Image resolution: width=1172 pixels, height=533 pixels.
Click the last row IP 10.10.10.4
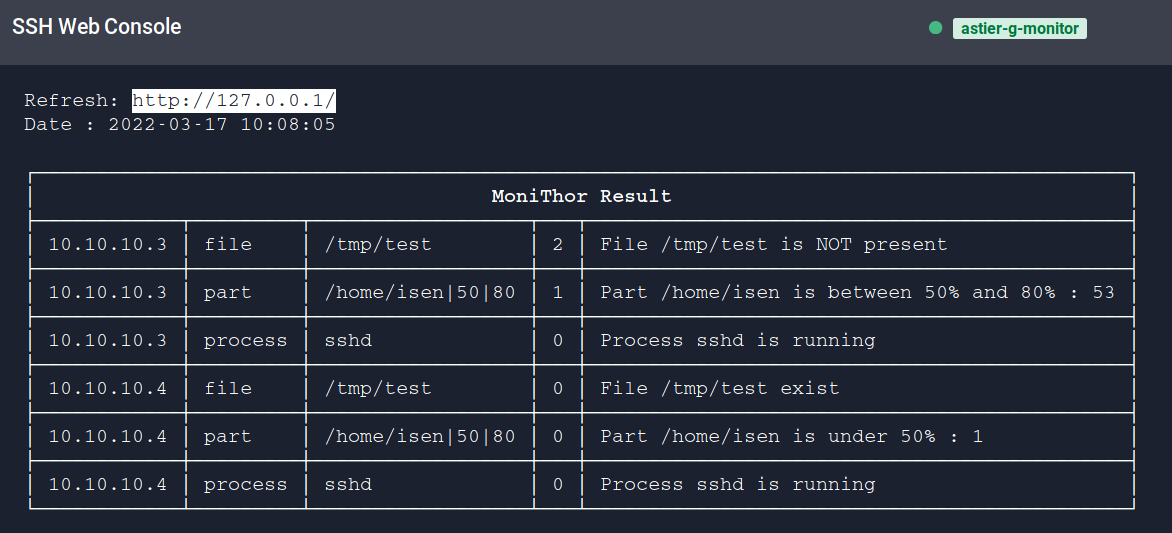pos(107,484)
